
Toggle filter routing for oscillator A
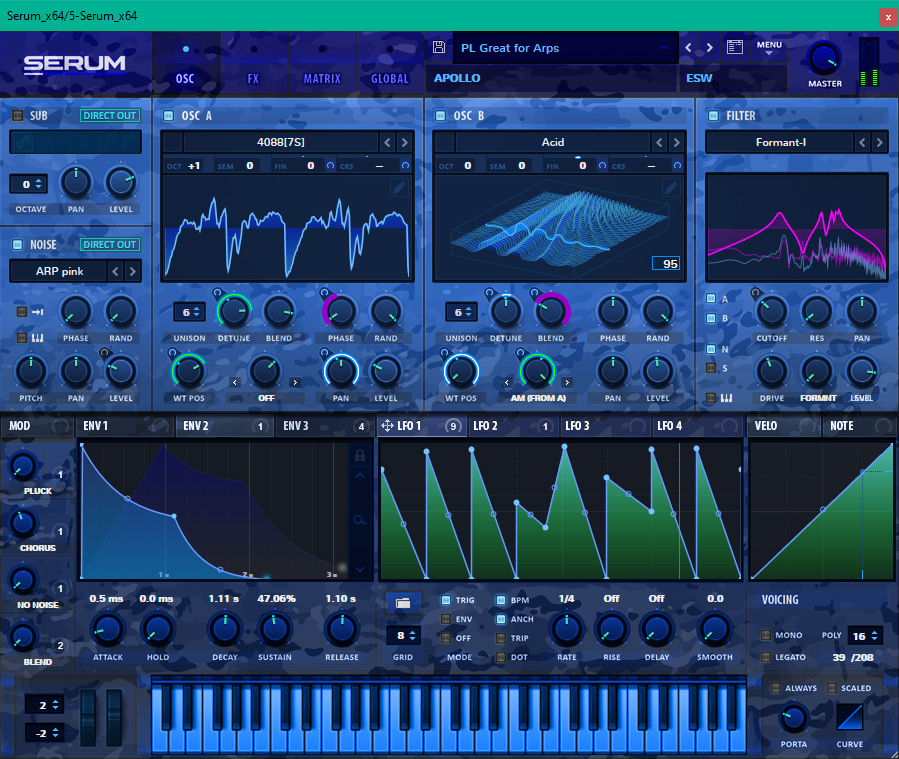coord(711,298)
